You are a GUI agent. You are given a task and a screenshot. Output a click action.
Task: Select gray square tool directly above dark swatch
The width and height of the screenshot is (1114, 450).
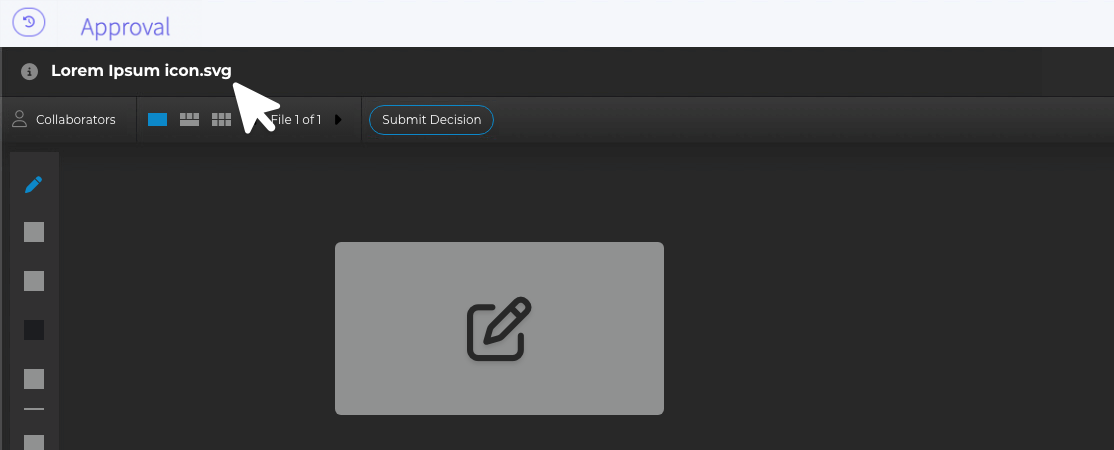pos(34,281)
